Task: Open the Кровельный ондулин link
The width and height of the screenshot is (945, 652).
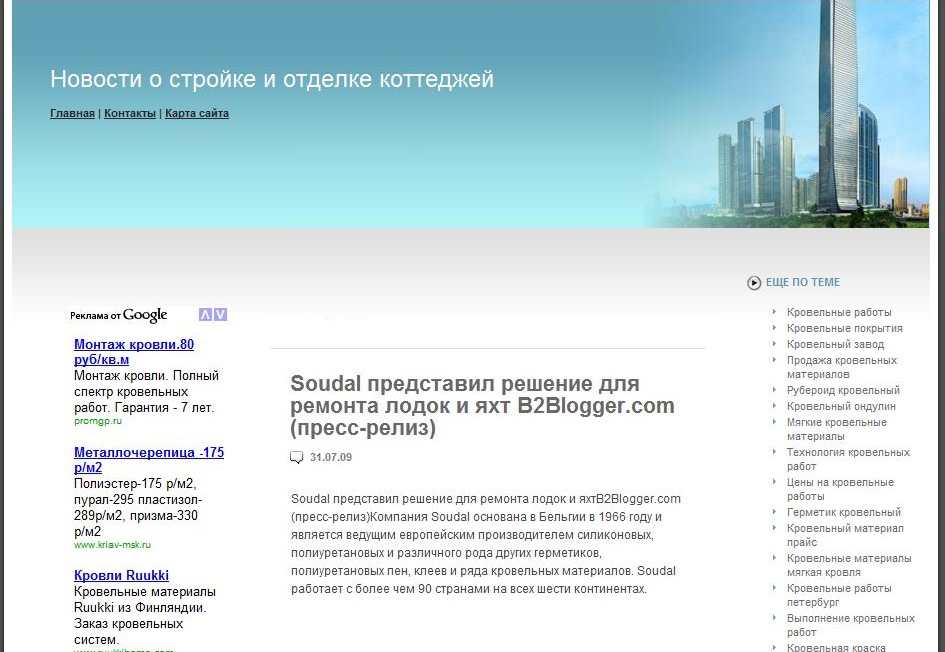Action: click(841, 407)
